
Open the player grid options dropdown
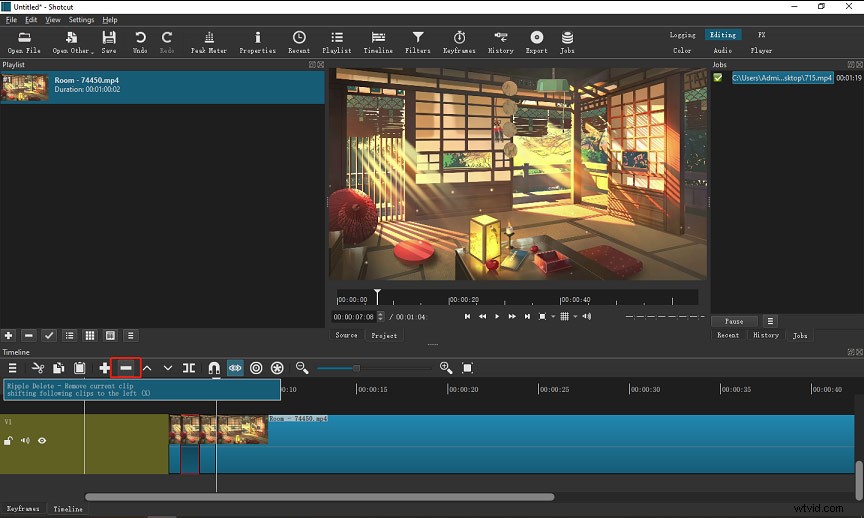575,316
